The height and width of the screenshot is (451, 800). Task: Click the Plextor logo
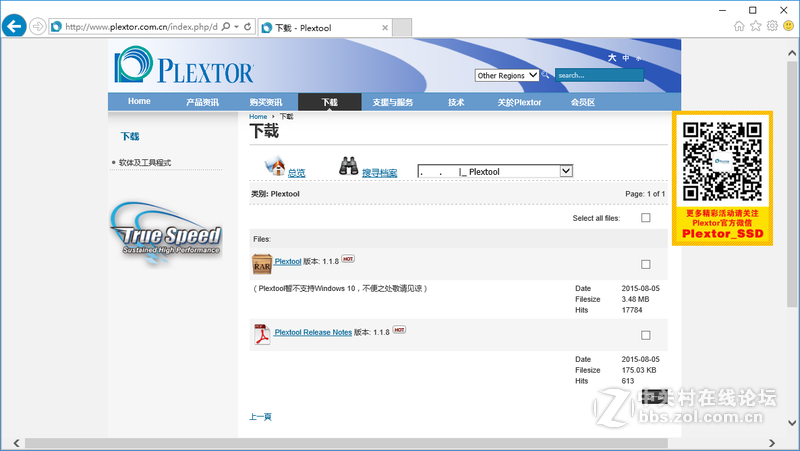click(184, 65)
